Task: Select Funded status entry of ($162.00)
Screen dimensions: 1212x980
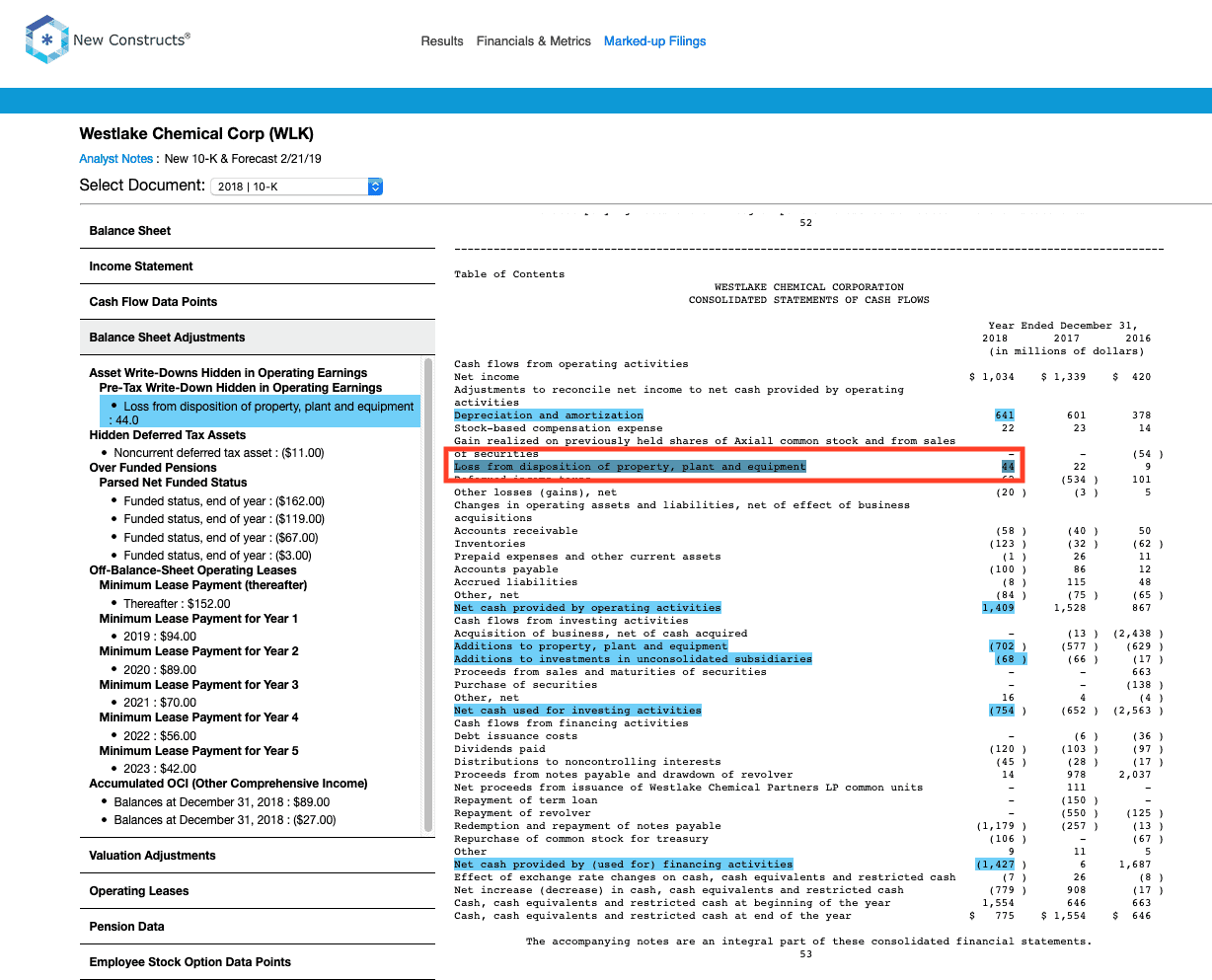Action: pyautogui.click(x=224, y=501)
